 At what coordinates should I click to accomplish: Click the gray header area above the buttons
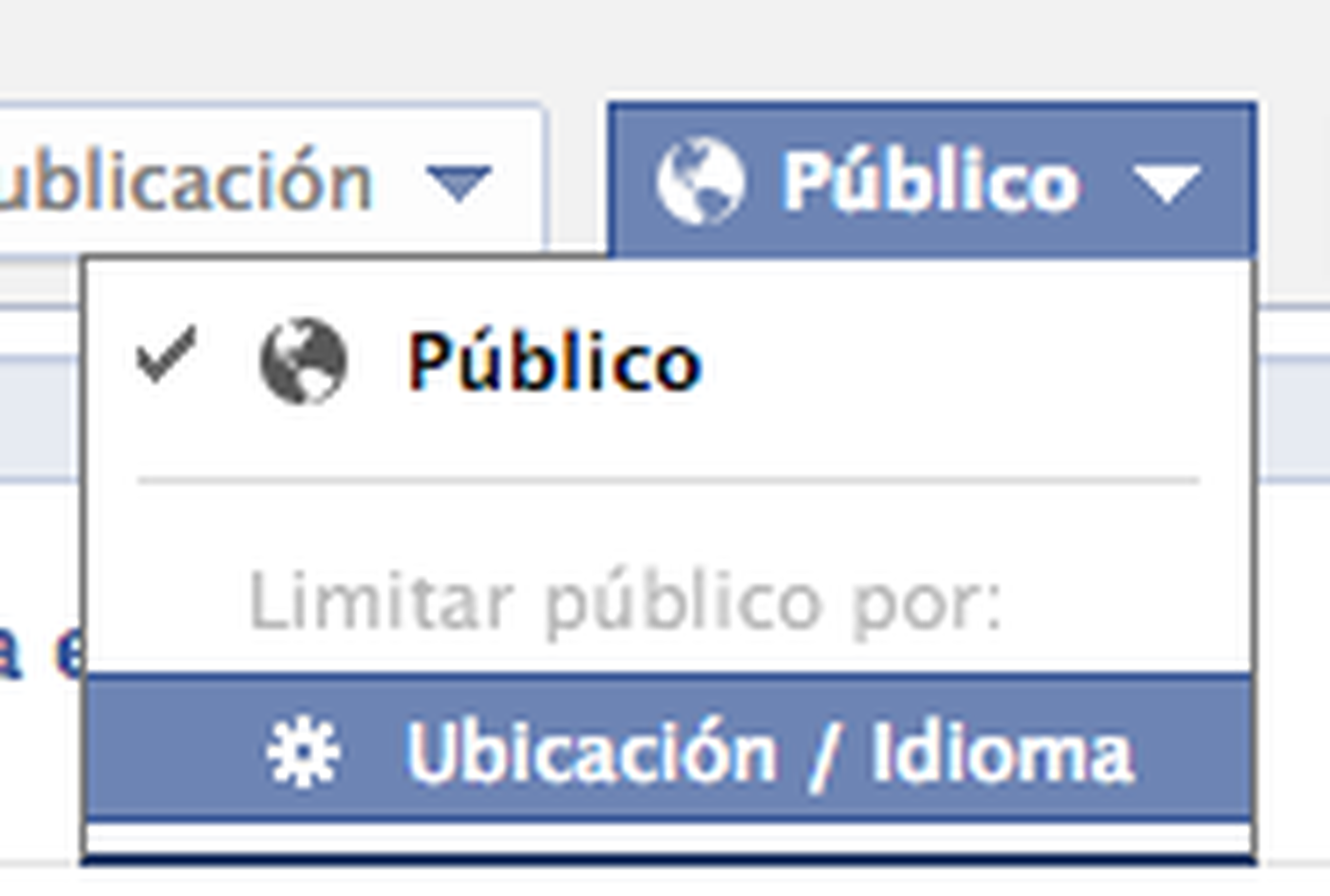(665, 46)
